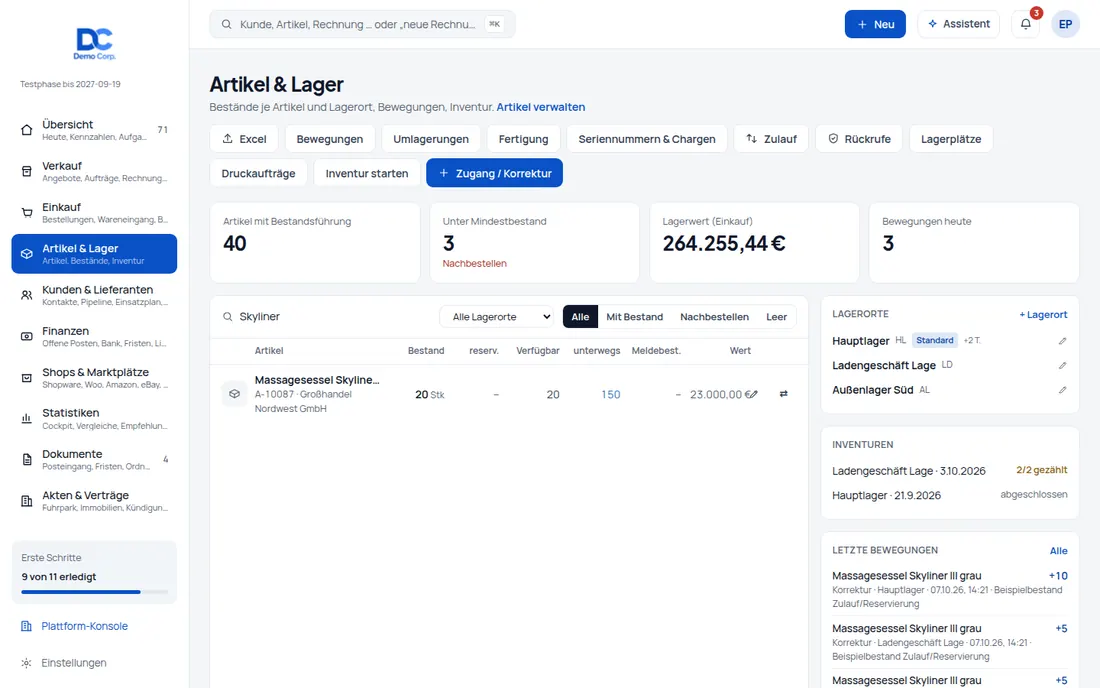Open the Plattform-Konsole link
Screen dimensions: 1100x688
click(84, 626)
